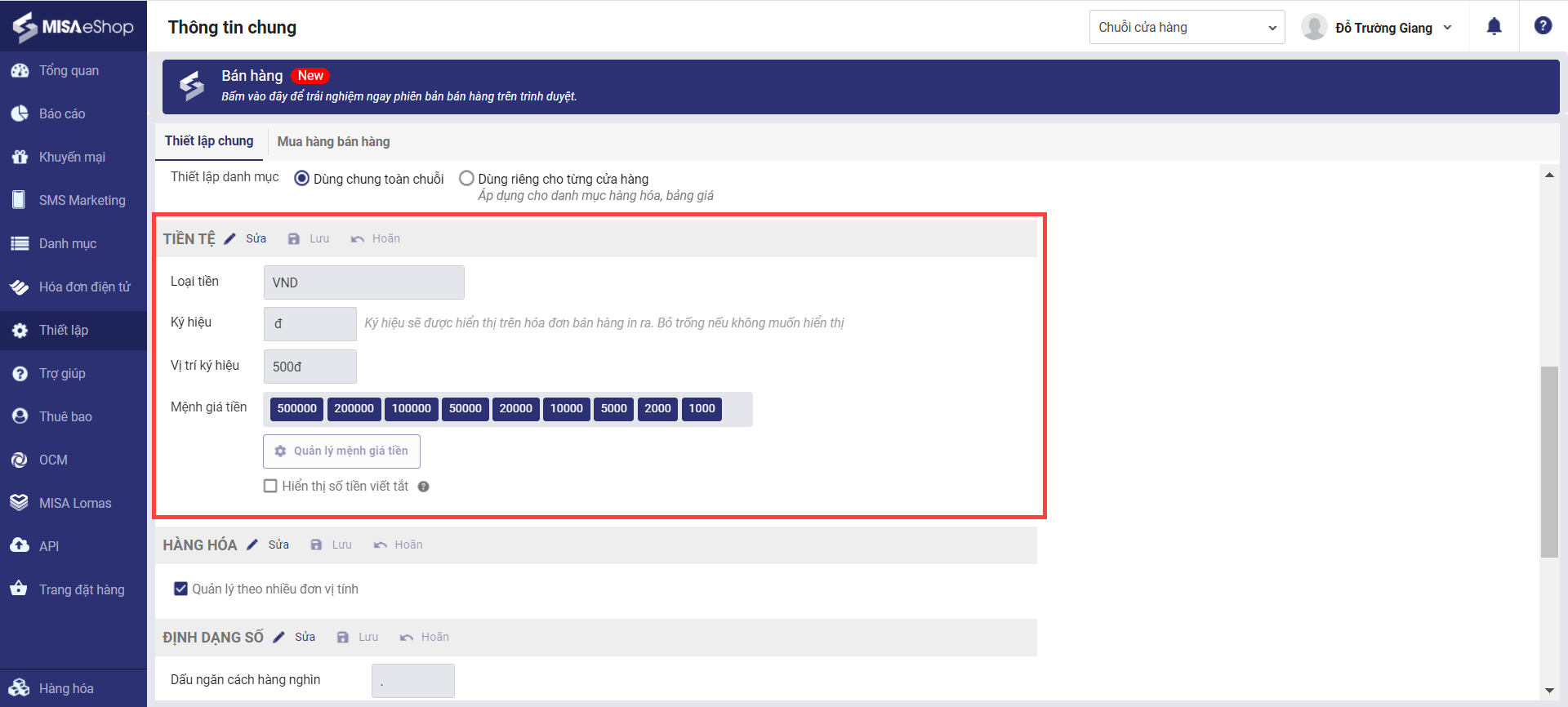The height and width of the screenshot is (707, 1568).
Task: Switch to Thiết lập chung tab
Action: tap(209, 141)
